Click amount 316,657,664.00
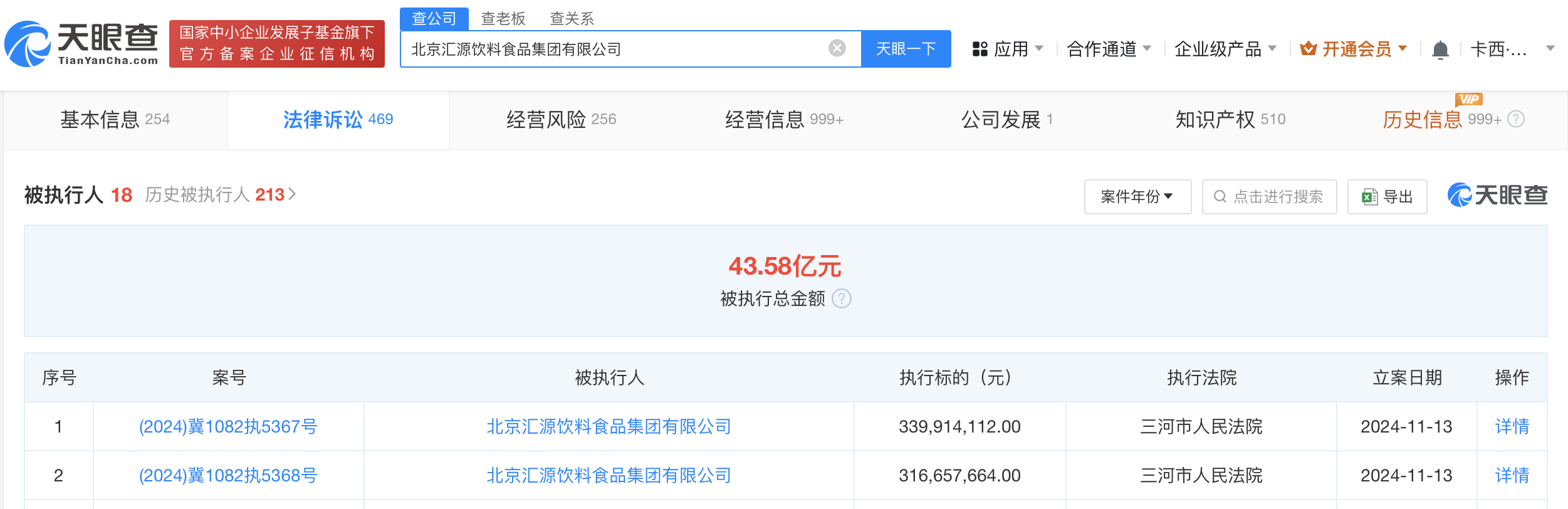This screenshot has height=509, width=1568. 959,475
